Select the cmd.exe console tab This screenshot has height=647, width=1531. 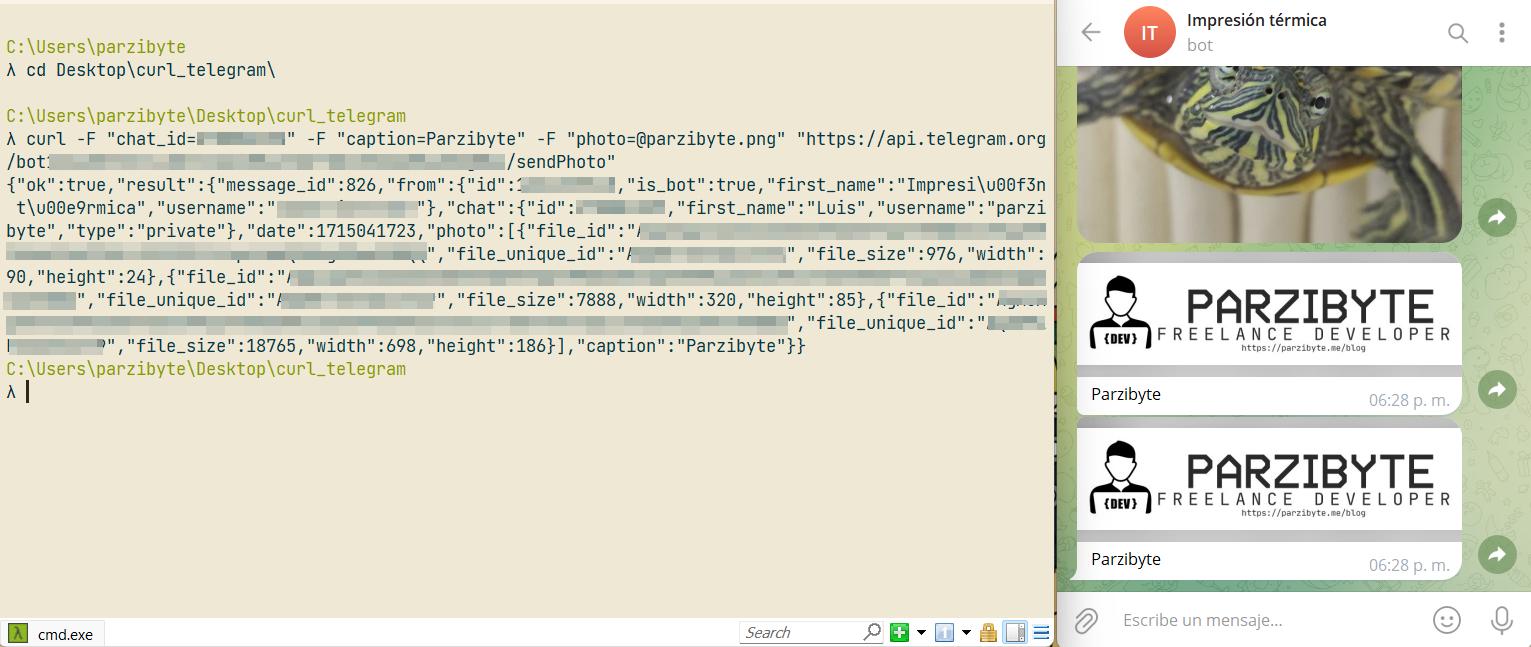[x=53, y=634]
